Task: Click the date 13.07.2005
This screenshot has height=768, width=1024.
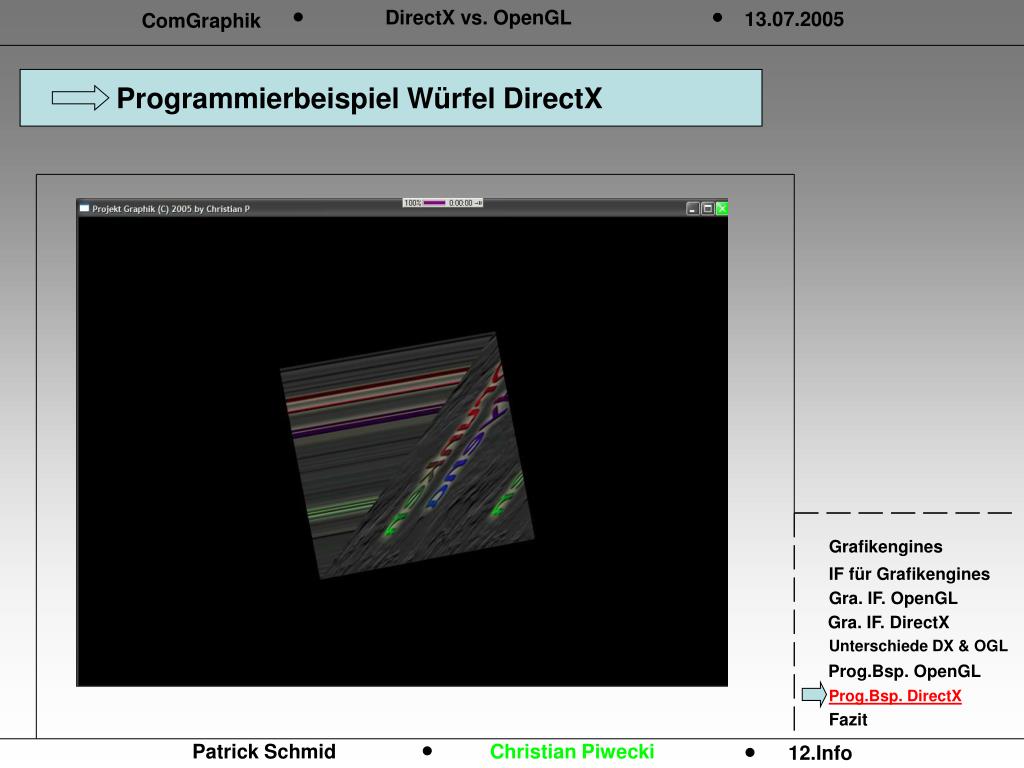Action: (794, 20)
